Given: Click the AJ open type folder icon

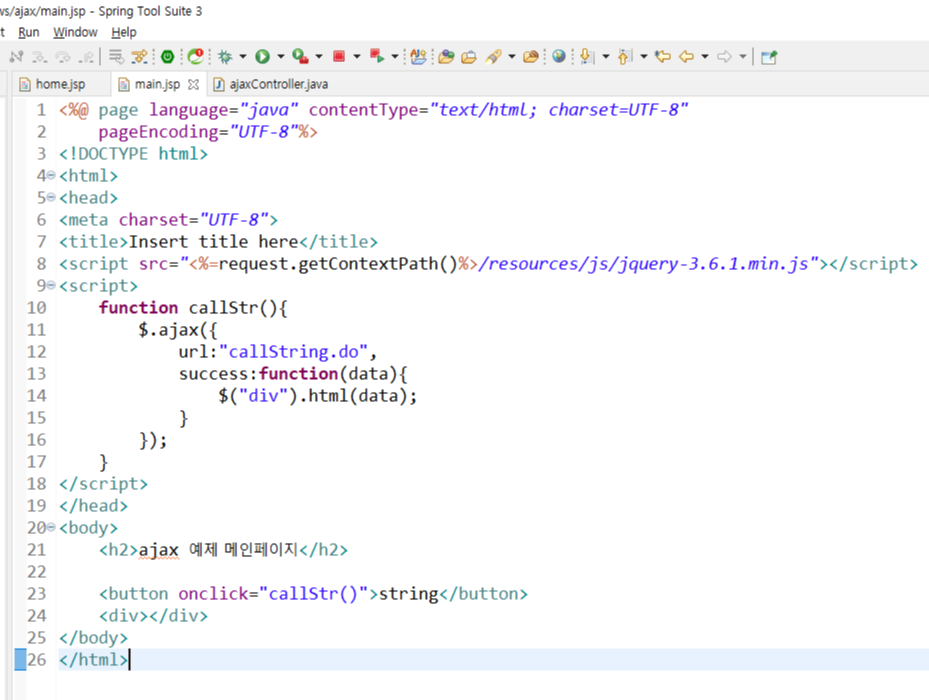Looking at the screenshot, I should [419, 57].
